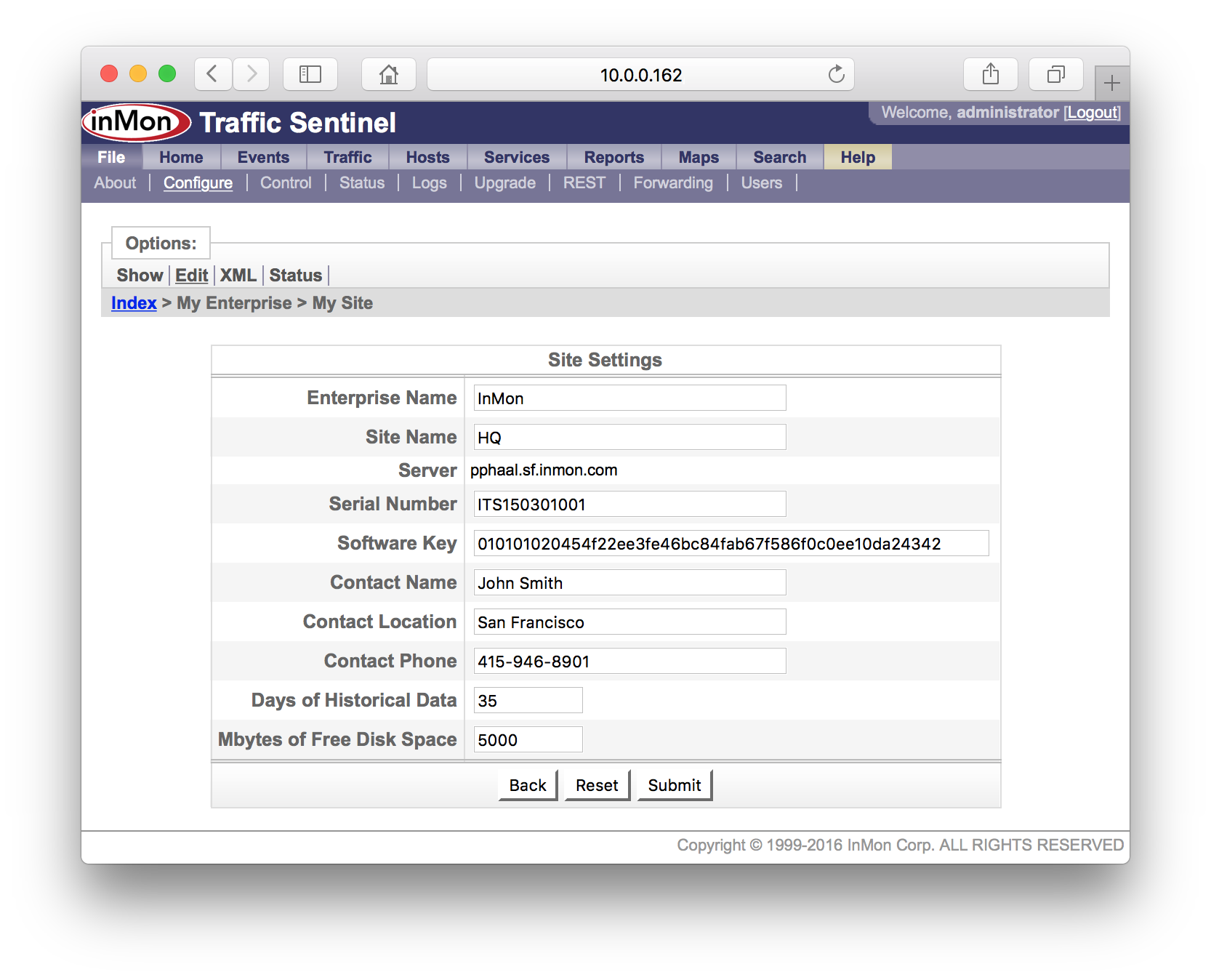Viewport: 1211px width, 980px height.
Task: Select the Status submenu item
Action: pyautogui.click(x=362, y=183)
